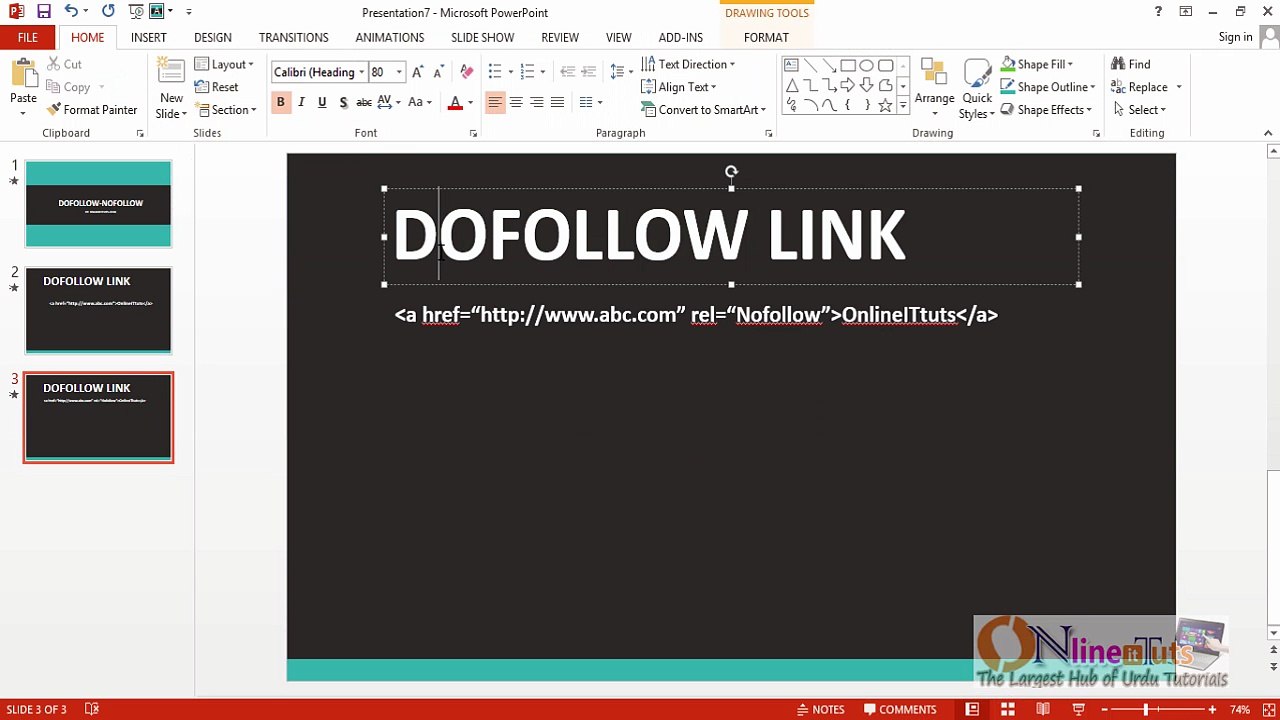Image resolution: width=1280 pixels, height=720 pixels.
Task: Toggle Underline formatting
Action: tap(322, 102)
